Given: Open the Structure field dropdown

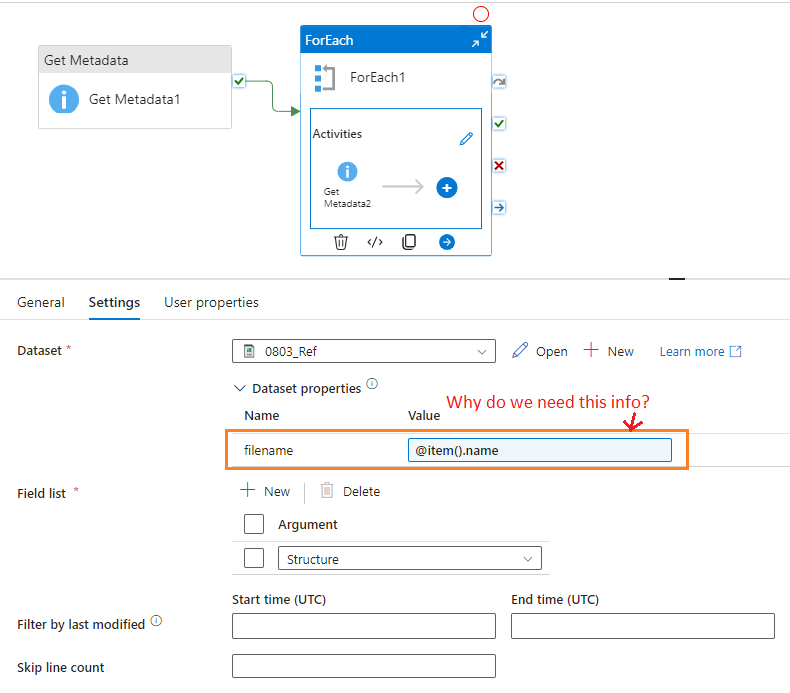Looking at the screenshot, I should point(410,558).
